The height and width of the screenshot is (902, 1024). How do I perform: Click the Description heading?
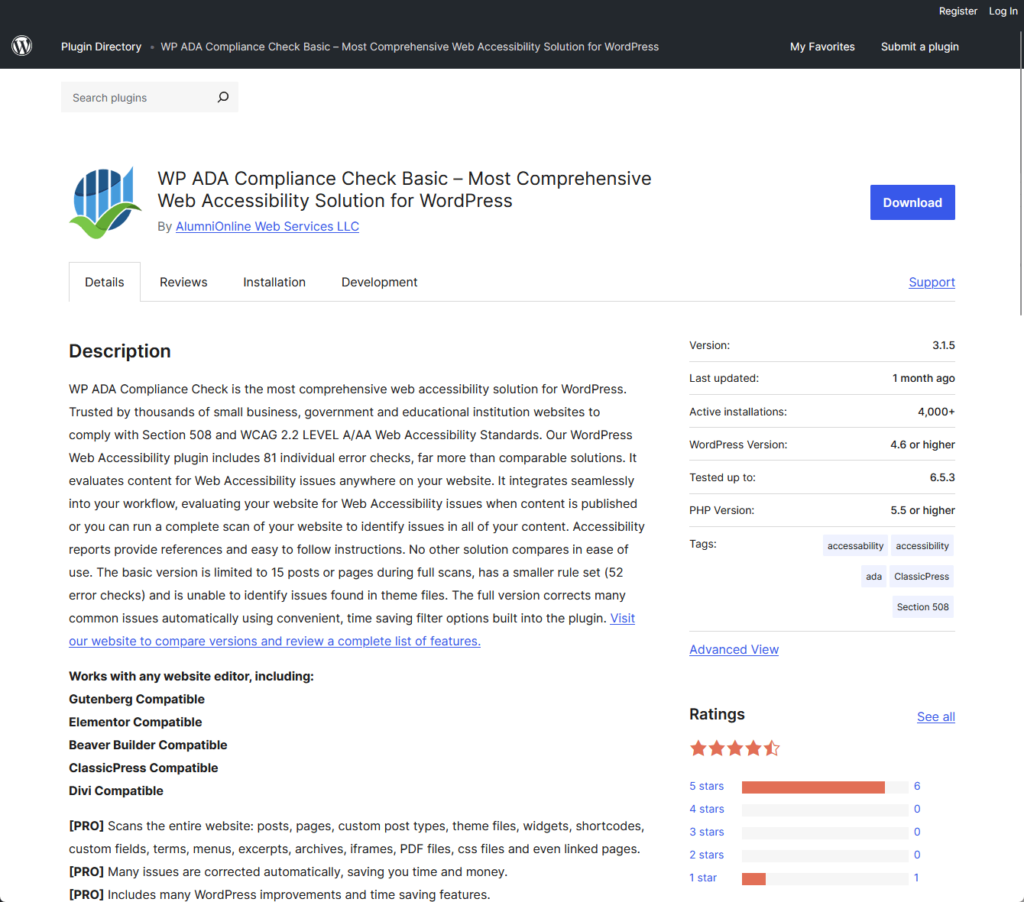pyautogui.click(x=120, y=351)
